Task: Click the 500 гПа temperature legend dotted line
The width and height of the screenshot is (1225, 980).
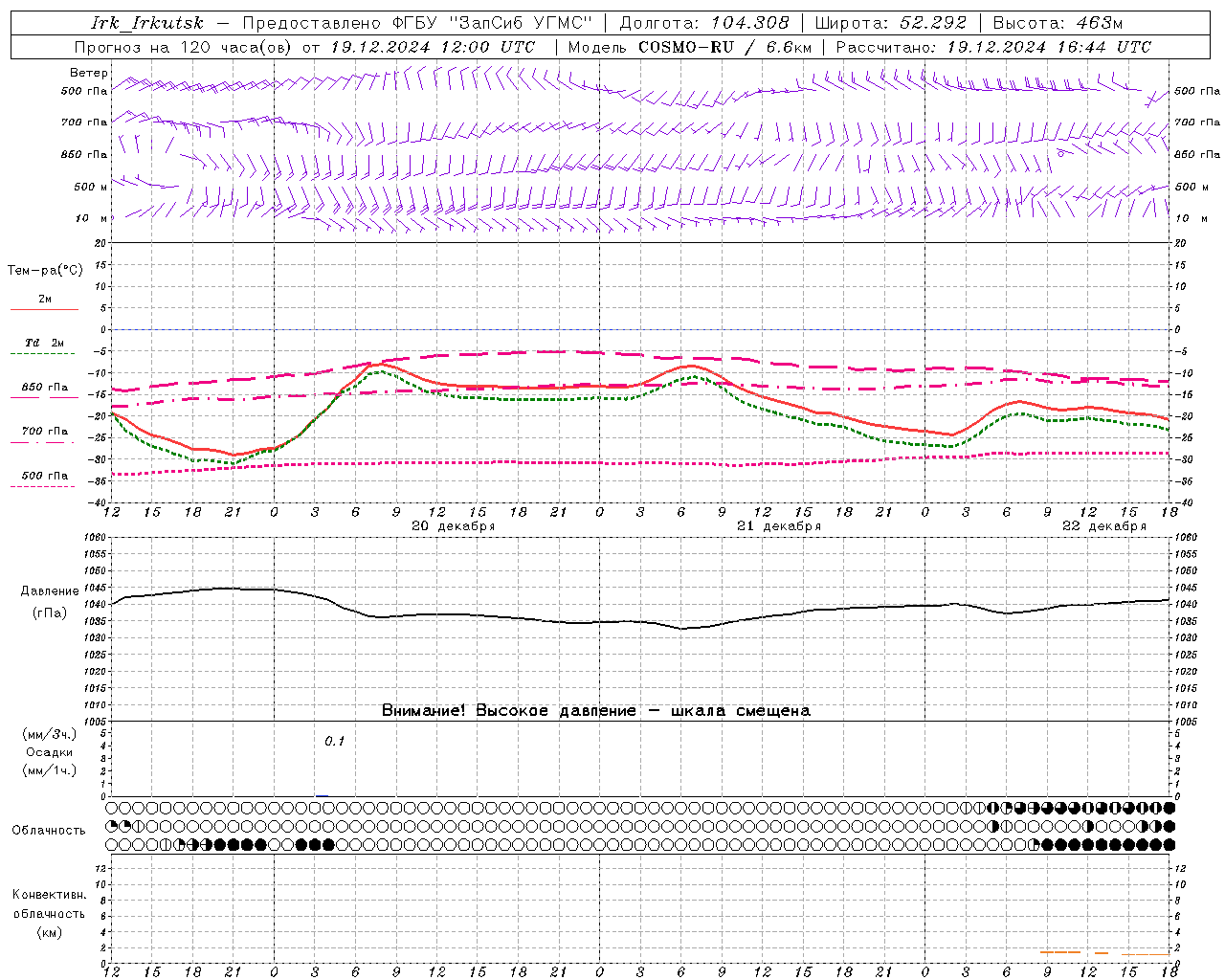Action: tap(43, 486)
